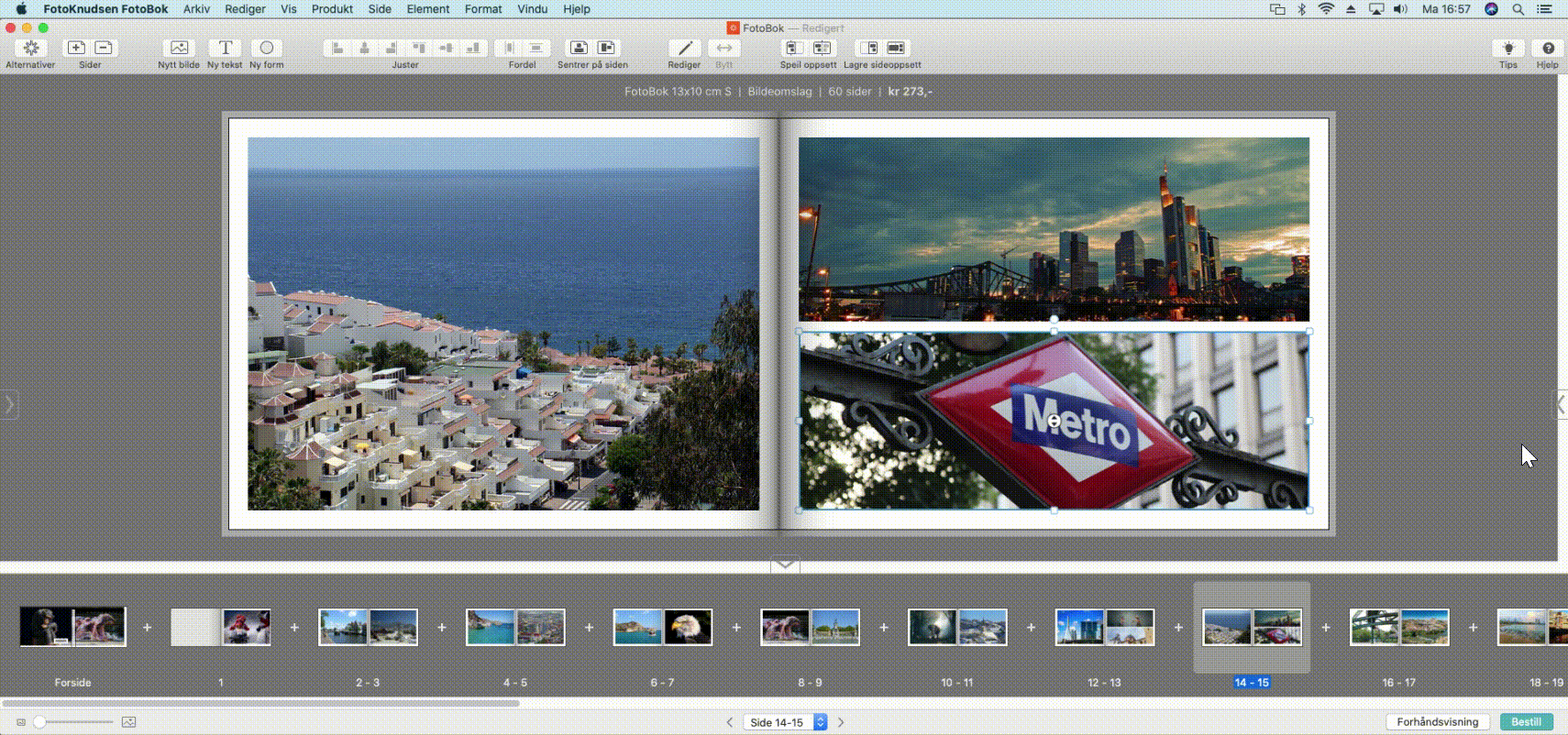Open the Hjelp question mark
The height and width of the screenshot is (735, 1568).
(1548, 48)
